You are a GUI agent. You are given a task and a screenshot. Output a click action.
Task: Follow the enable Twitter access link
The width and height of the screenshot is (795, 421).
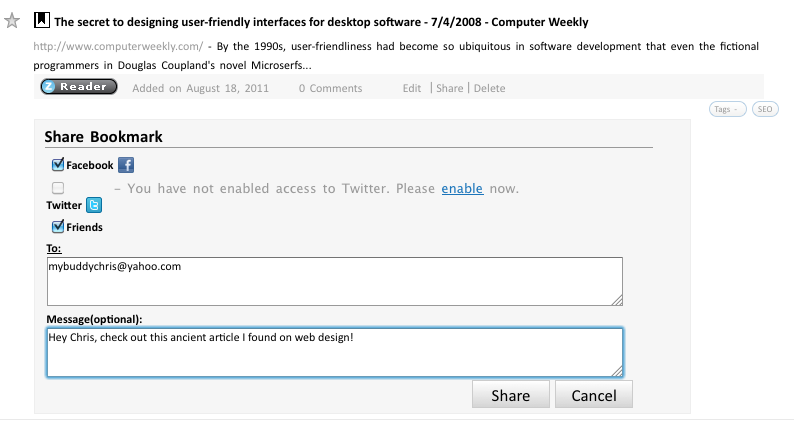(462, 188)
